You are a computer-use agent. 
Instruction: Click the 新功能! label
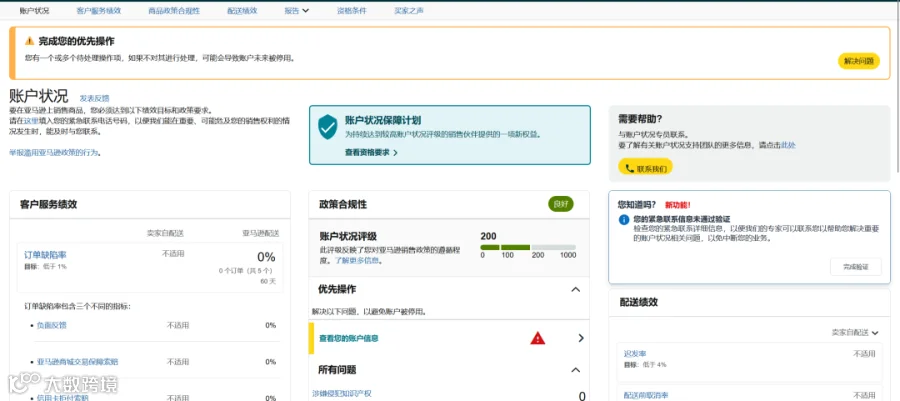click(678, 204)
